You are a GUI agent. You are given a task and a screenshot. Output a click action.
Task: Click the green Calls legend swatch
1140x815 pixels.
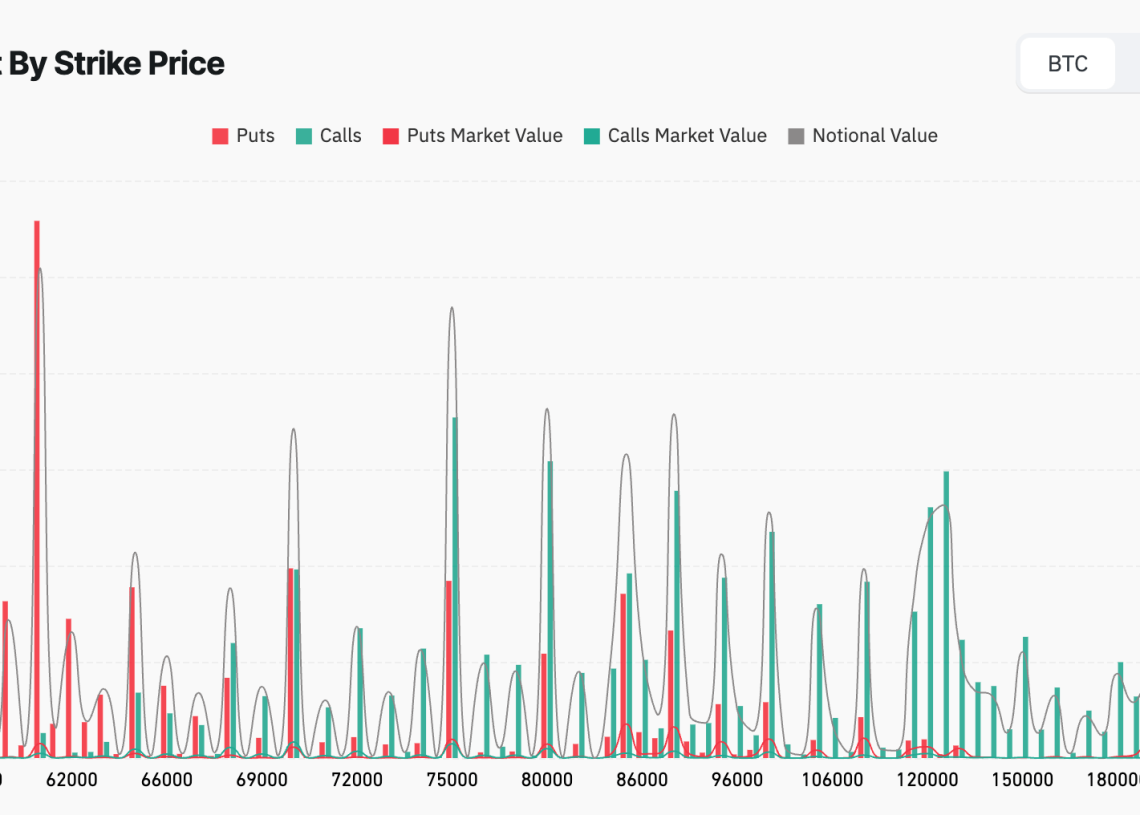pyautogui.click(x=304, y=136)
